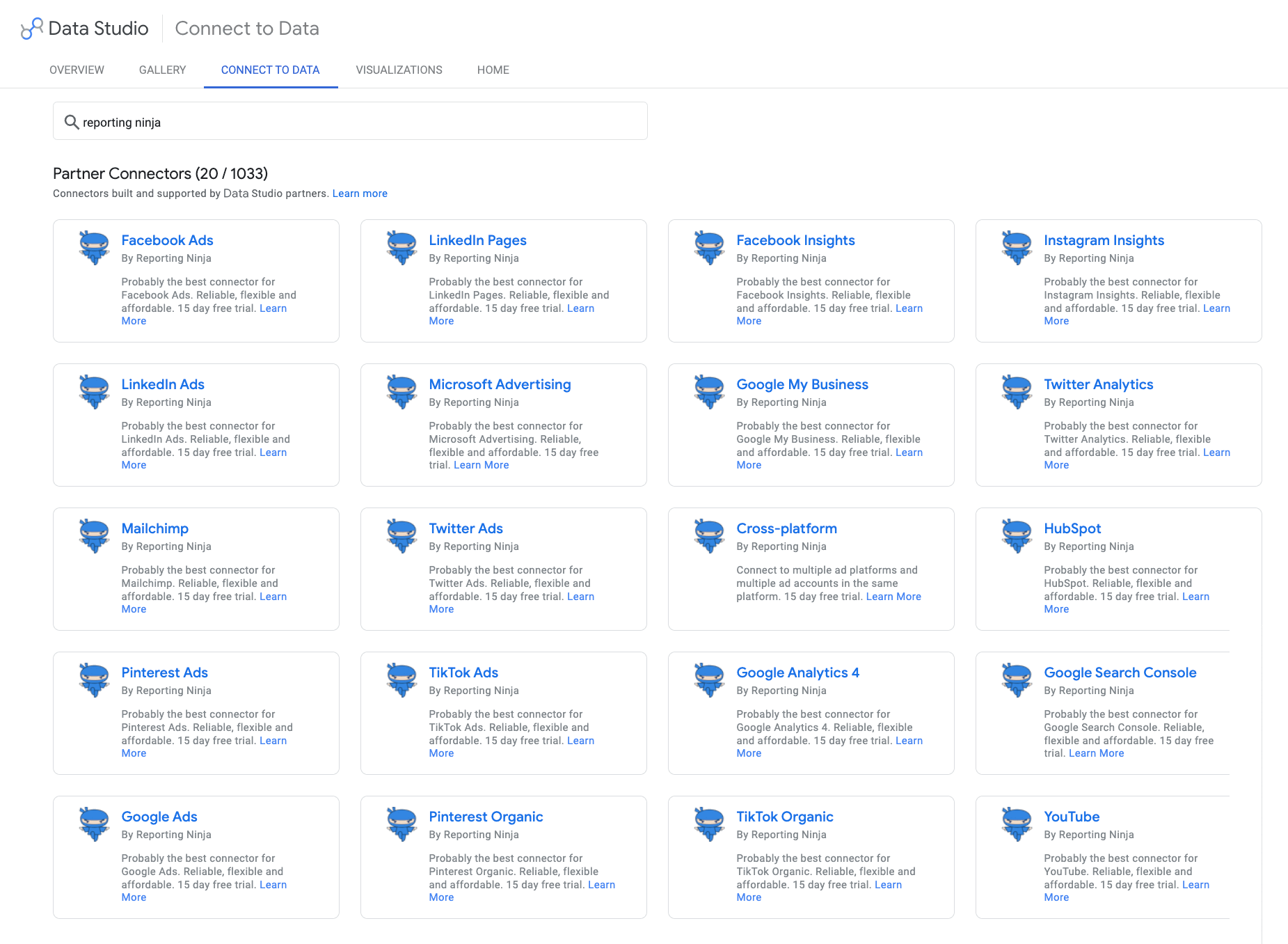The image size is (1288, 944).
Task: Open the YouTube connector title
Action: pyautogui.click(x=1072, y=817)
